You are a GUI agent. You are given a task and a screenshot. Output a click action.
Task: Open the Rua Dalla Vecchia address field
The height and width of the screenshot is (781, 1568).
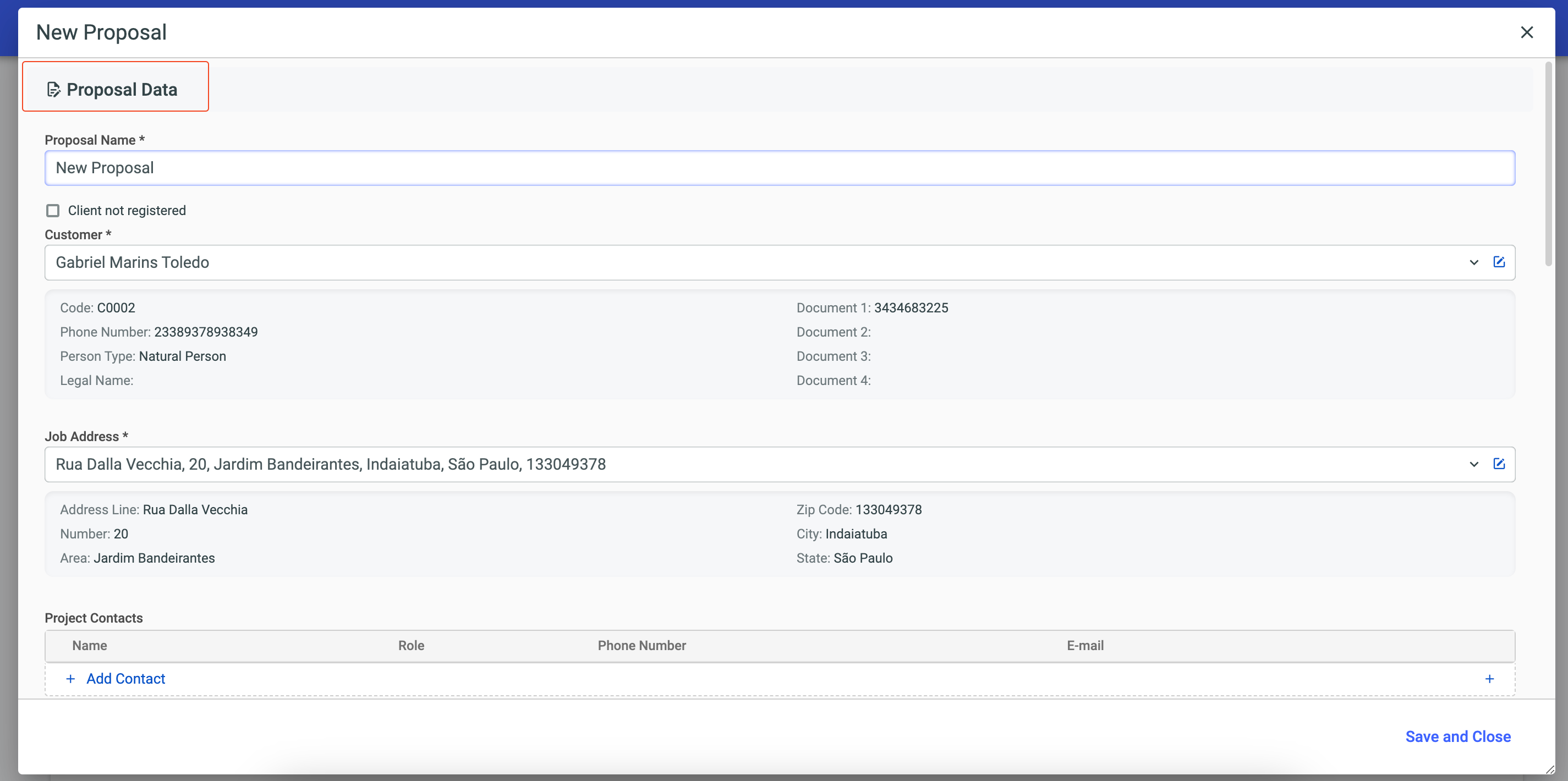point(731,464)
